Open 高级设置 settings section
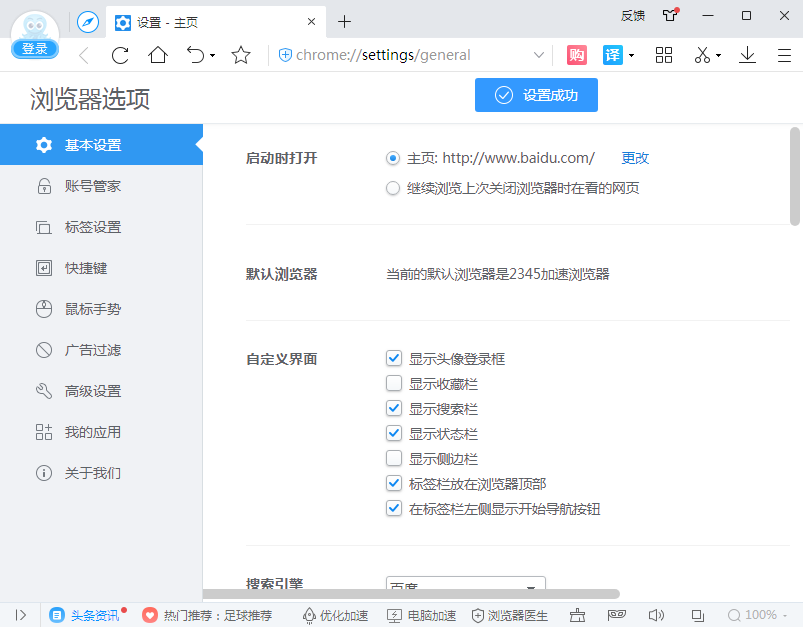The width and height of the screenshot is (803, 627). tap(101, 391)
